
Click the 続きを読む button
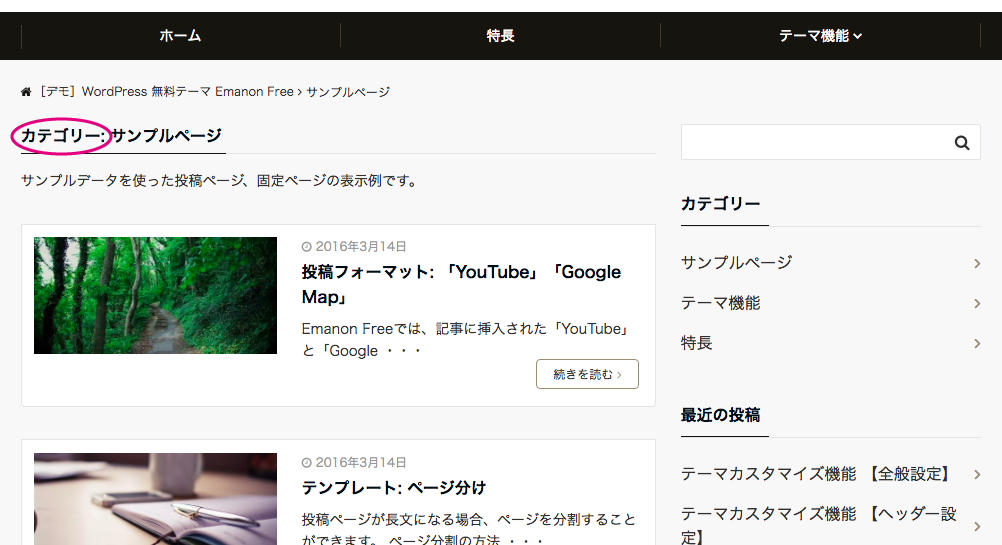(587, 374)
